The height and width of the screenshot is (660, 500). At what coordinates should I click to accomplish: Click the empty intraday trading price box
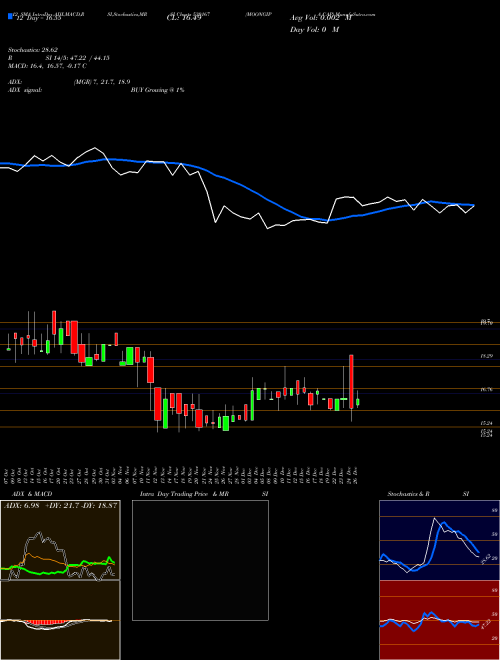[x=200, y=560]
